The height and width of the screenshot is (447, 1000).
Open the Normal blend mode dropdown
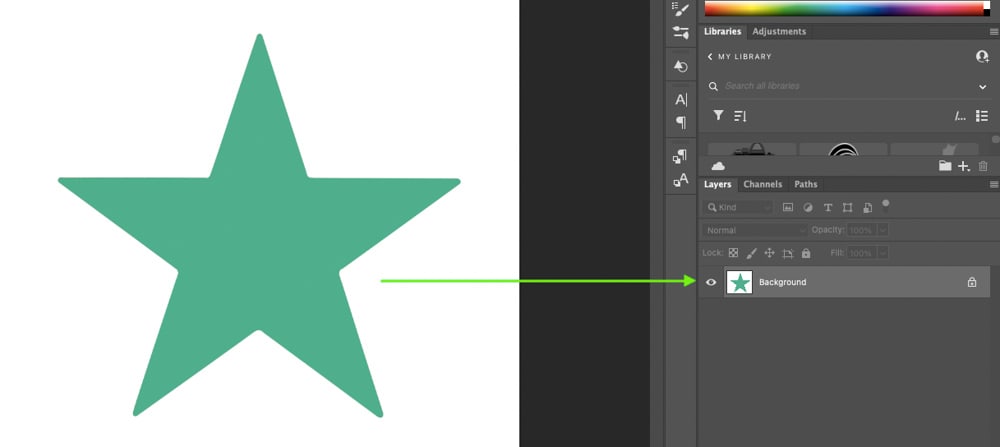(x=755, y=230)
